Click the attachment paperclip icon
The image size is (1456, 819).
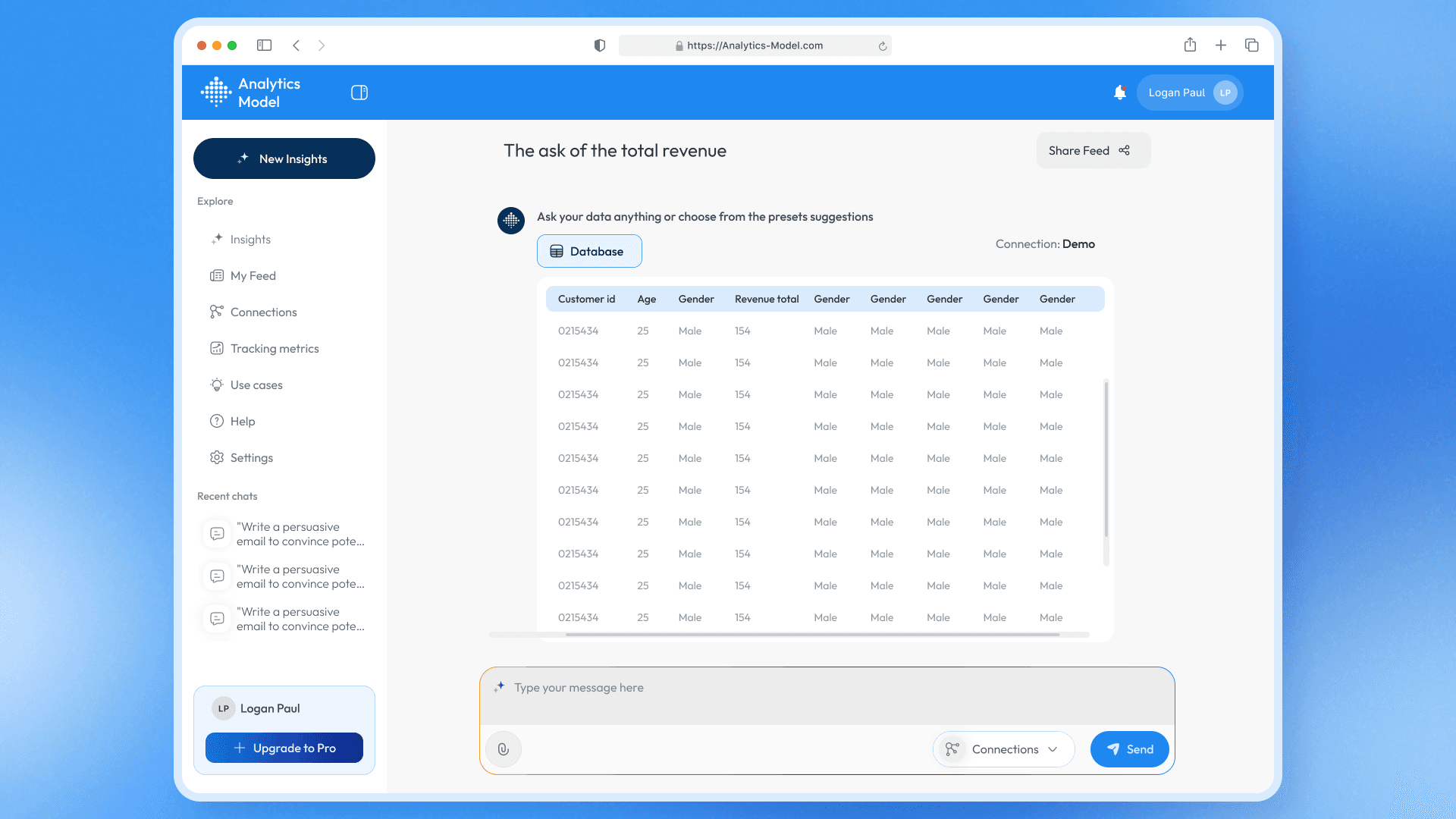[504, 749]
